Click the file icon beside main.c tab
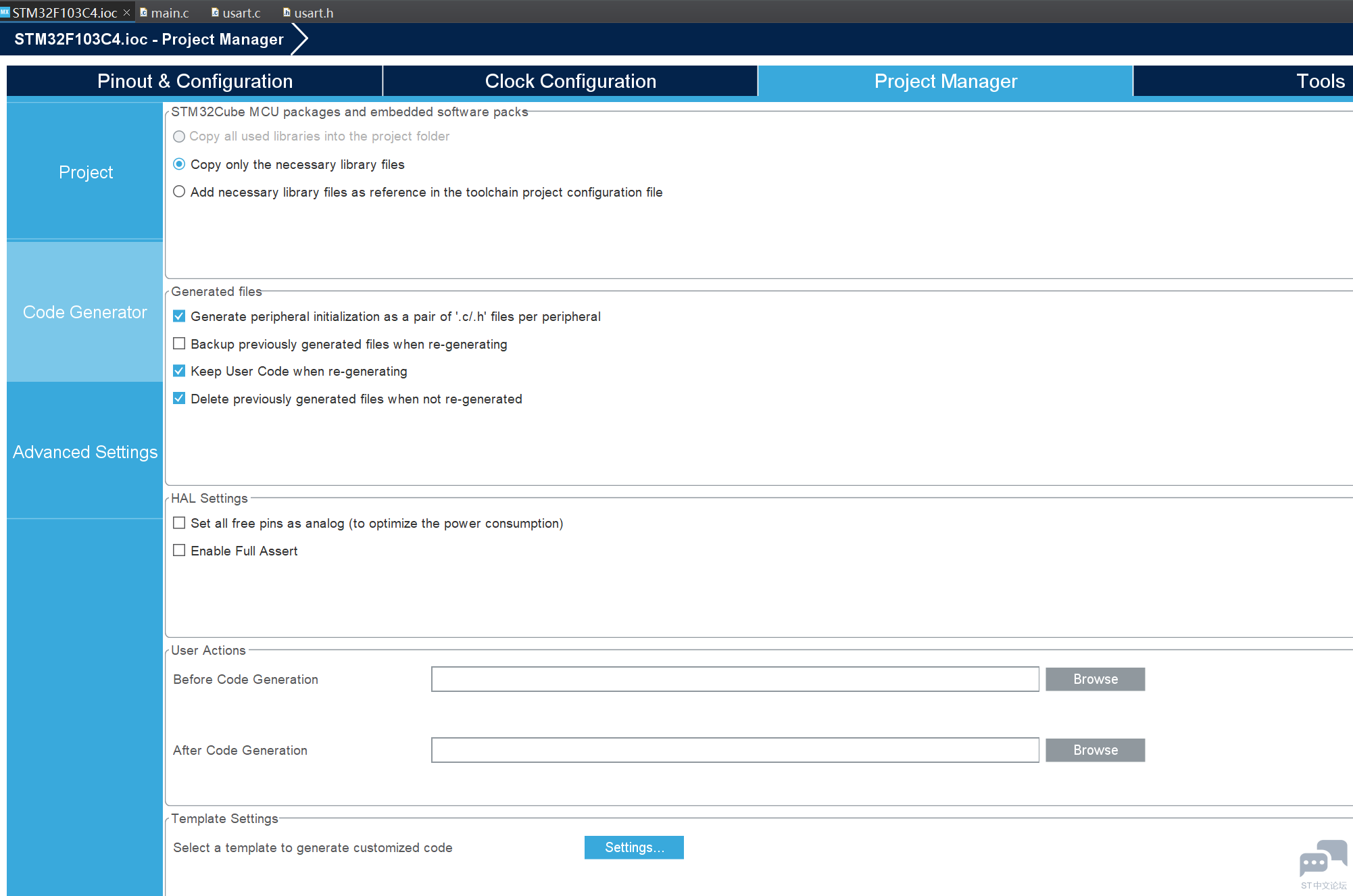 coord(144,12)
